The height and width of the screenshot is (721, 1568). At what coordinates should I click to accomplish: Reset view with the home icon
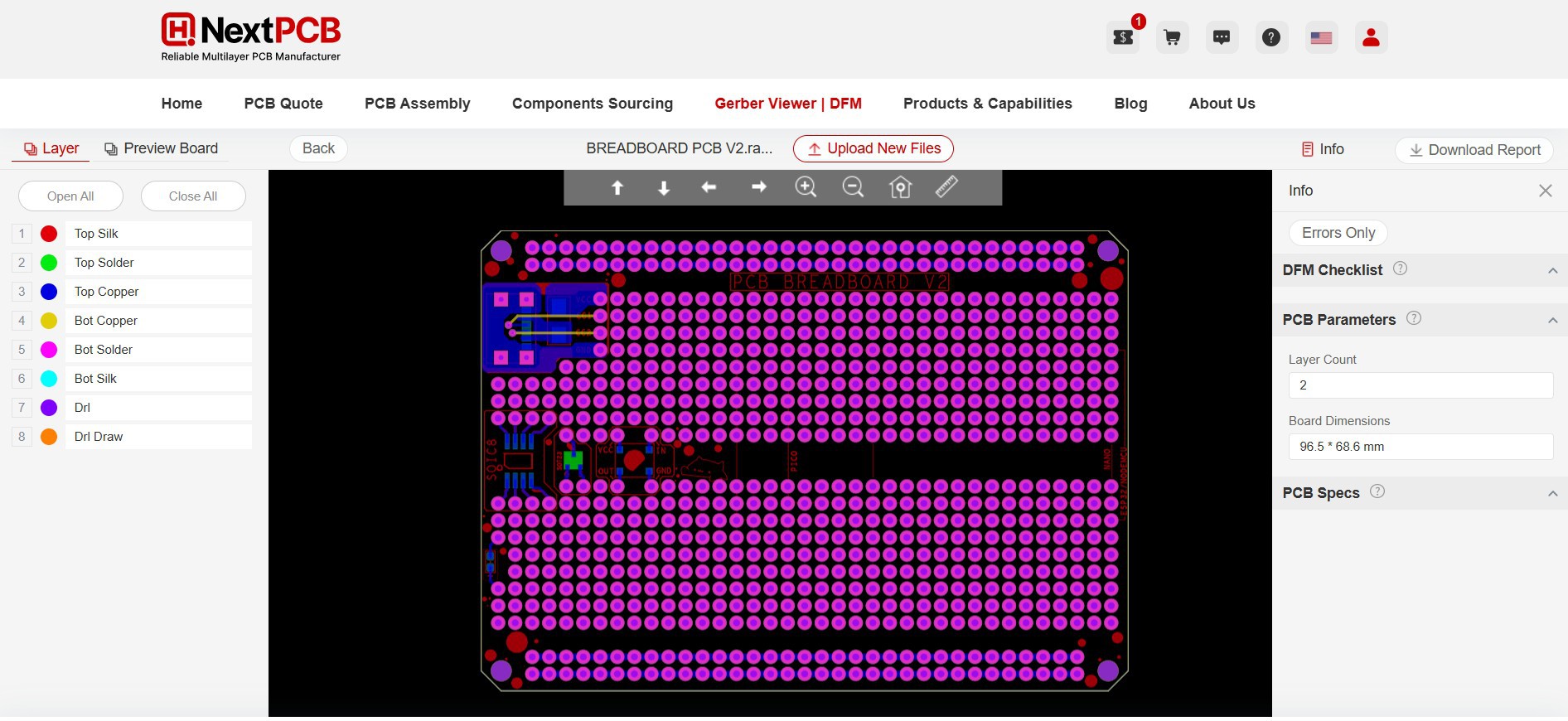point(900,188)
